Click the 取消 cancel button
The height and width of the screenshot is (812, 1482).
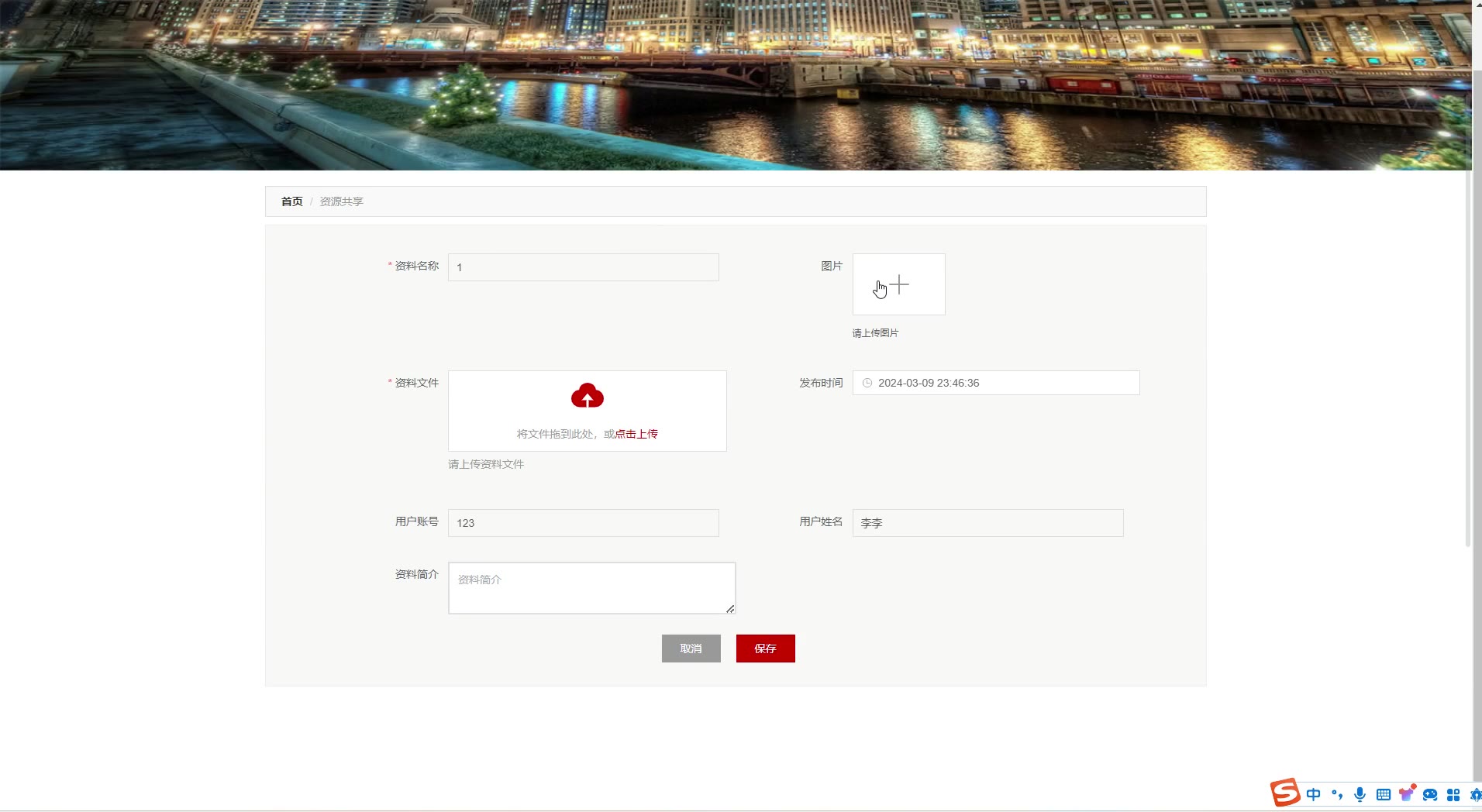pyautogui.click(x=691, y=649)
